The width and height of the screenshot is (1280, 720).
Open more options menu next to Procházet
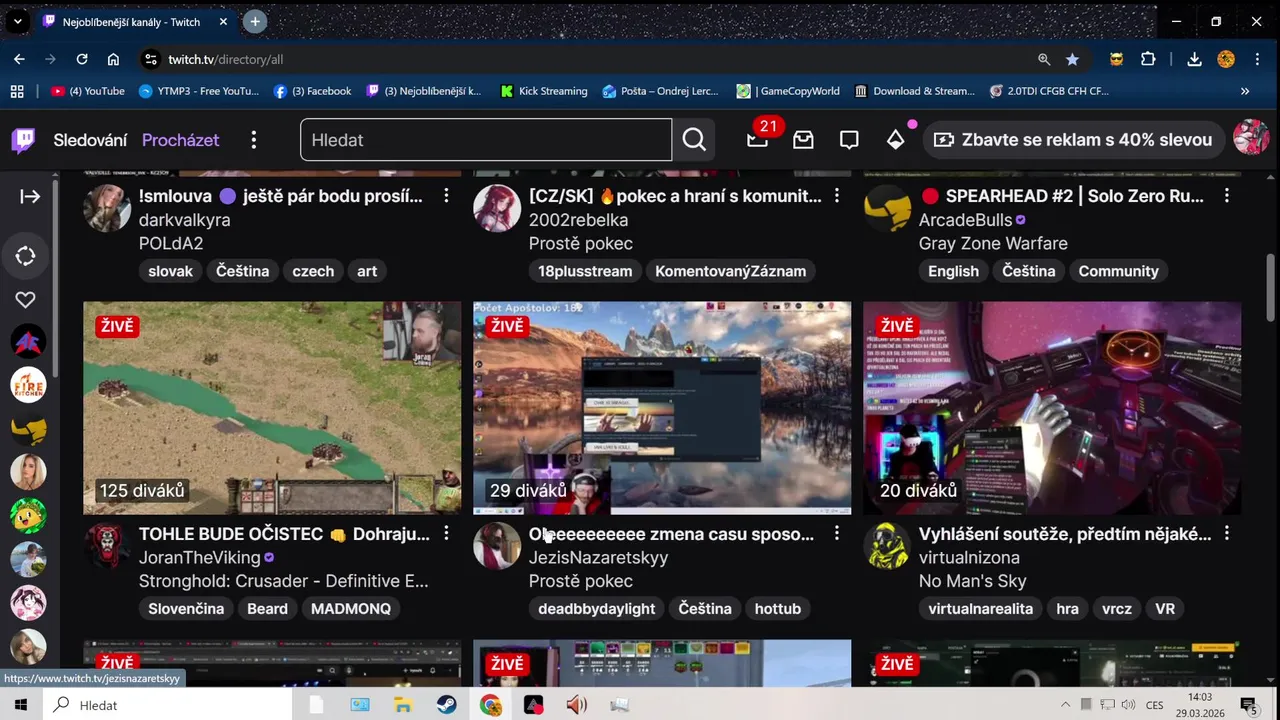(254, 140)
